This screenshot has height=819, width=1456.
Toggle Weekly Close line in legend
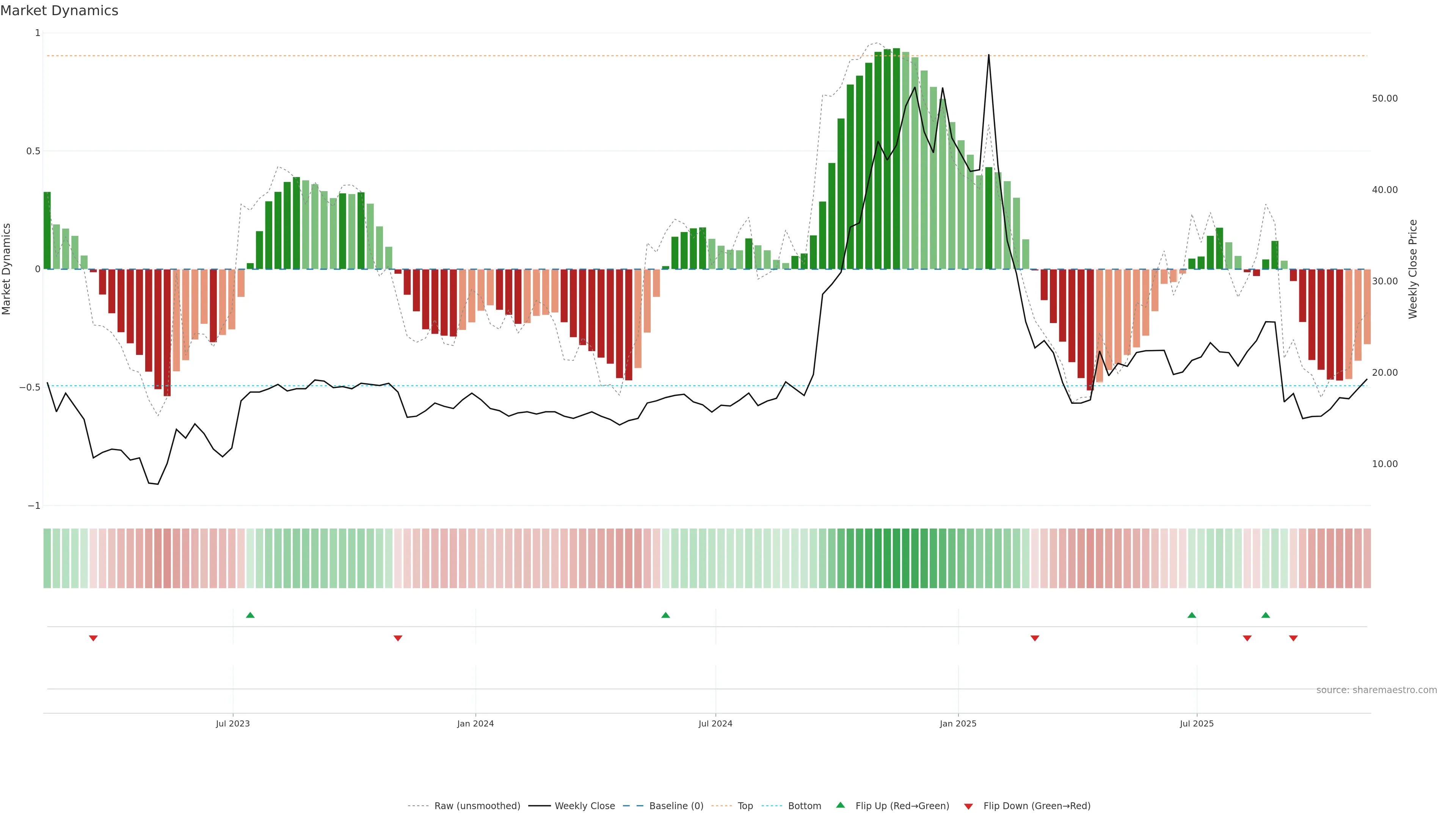click(584, 806)
